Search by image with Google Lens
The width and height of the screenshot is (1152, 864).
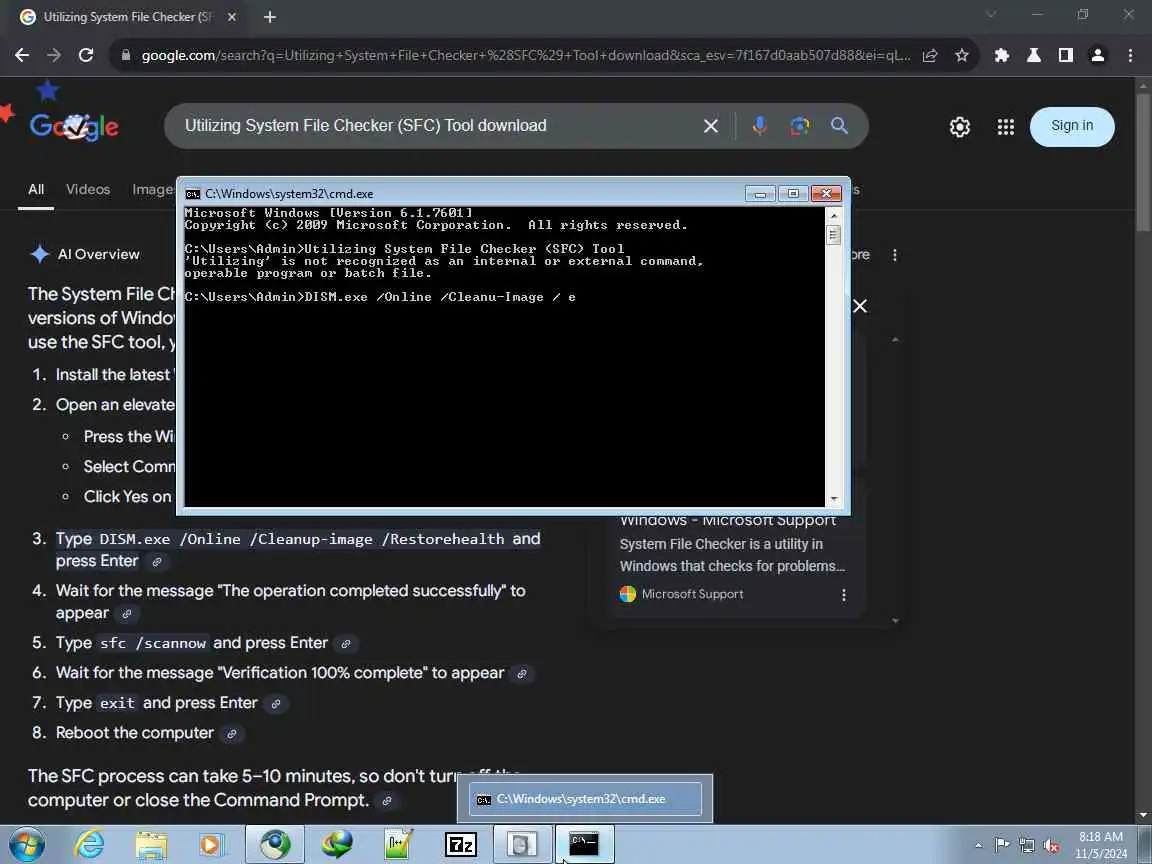pos(799,126)
